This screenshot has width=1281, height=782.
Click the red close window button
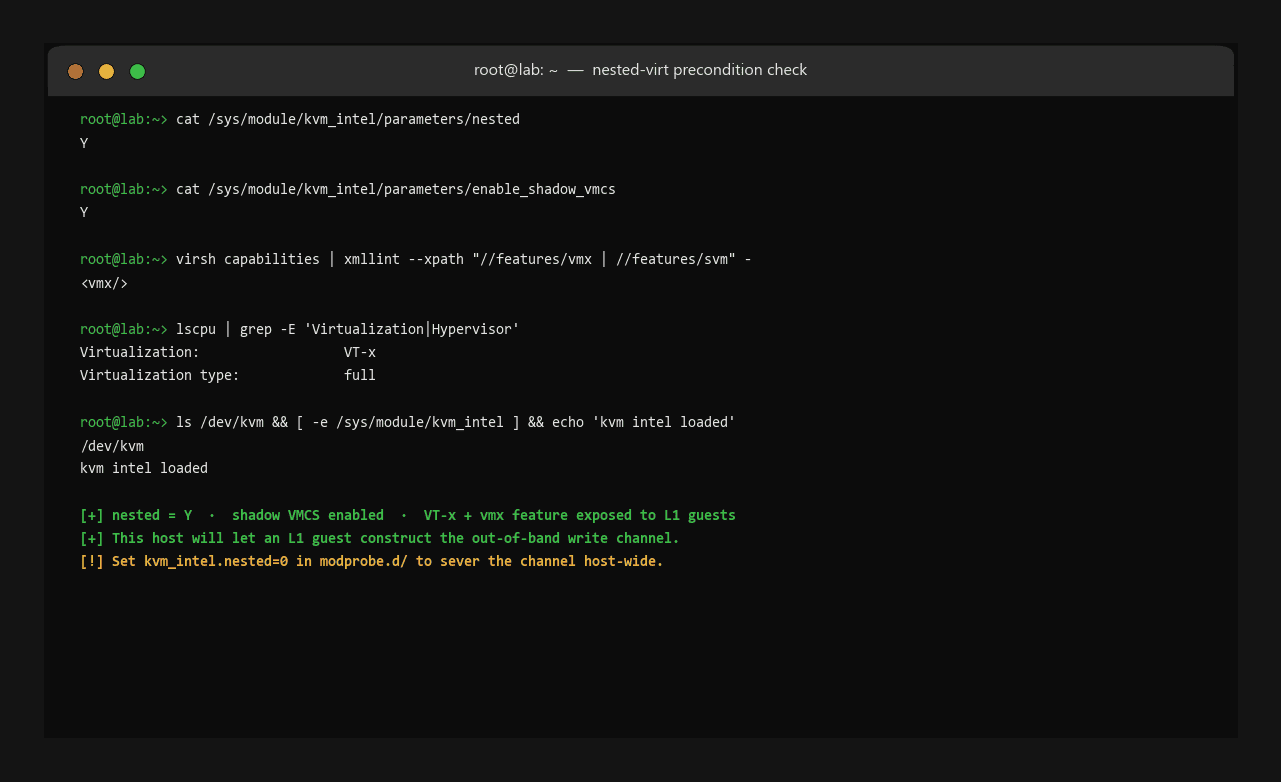point(75,71)
